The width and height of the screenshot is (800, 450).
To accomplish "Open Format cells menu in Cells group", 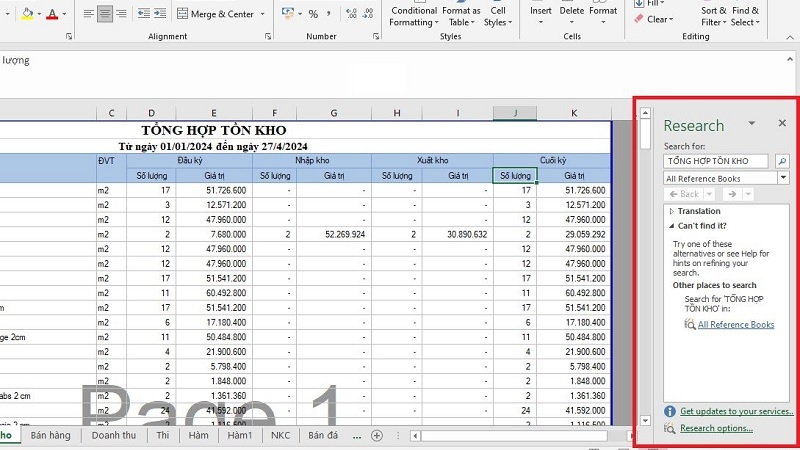I will pyautogui.click(x=603, y=14).
